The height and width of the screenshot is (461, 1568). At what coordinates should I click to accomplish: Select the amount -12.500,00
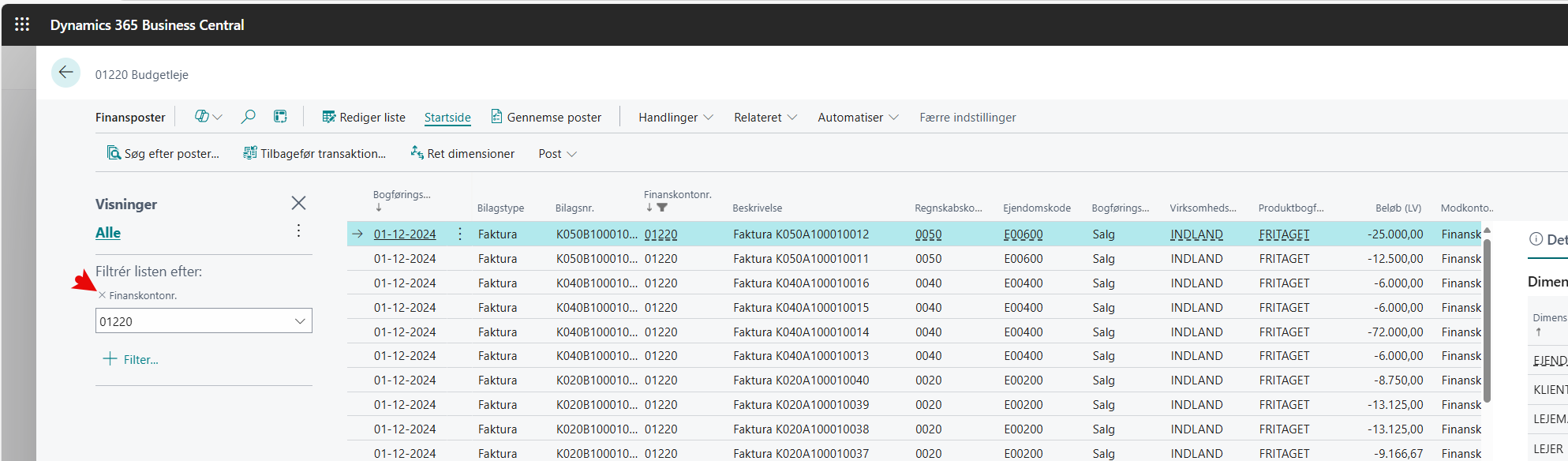[x=1395, y=258]
